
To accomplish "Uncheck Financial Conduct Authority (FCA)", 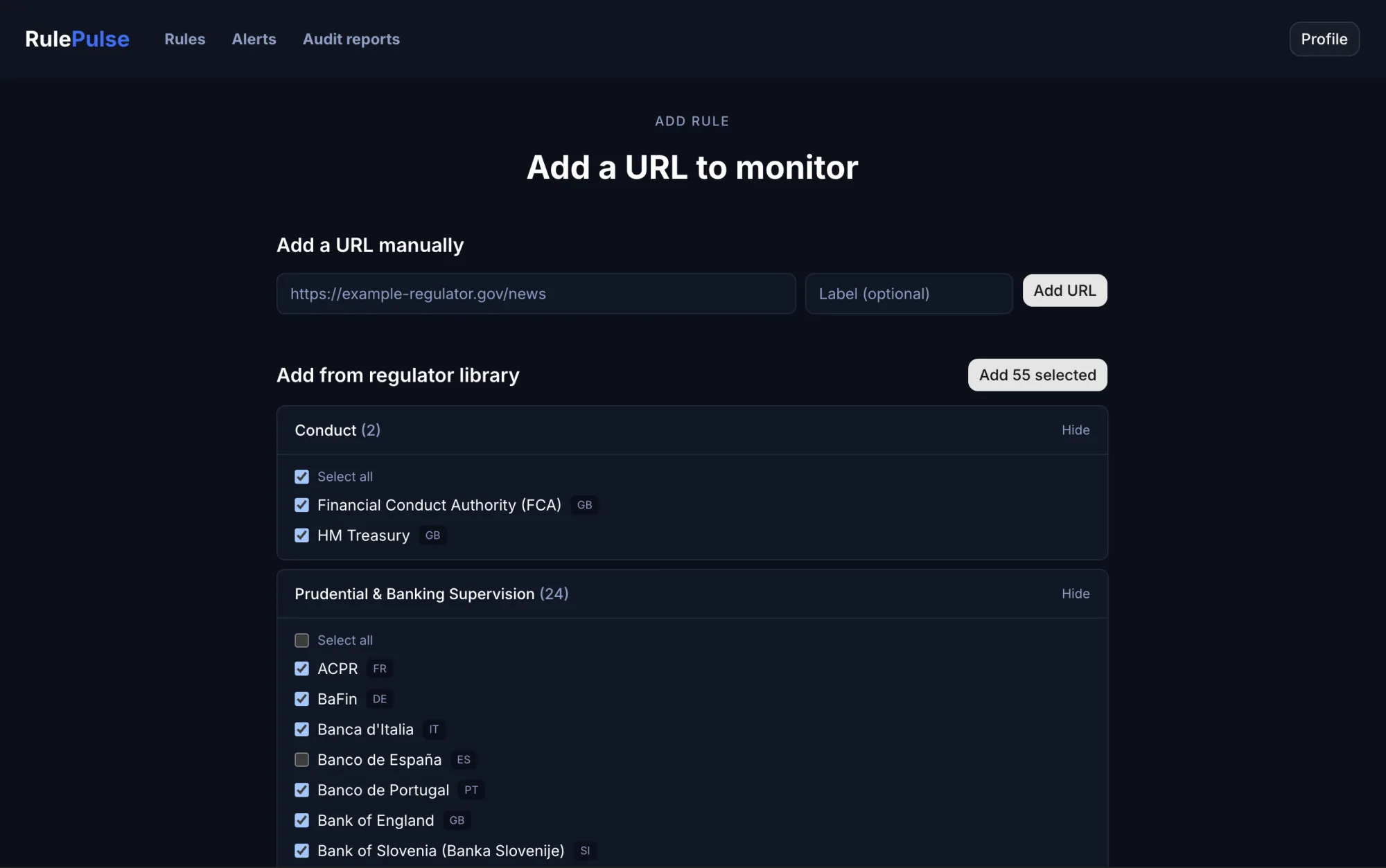I will (x=301, y=505).
